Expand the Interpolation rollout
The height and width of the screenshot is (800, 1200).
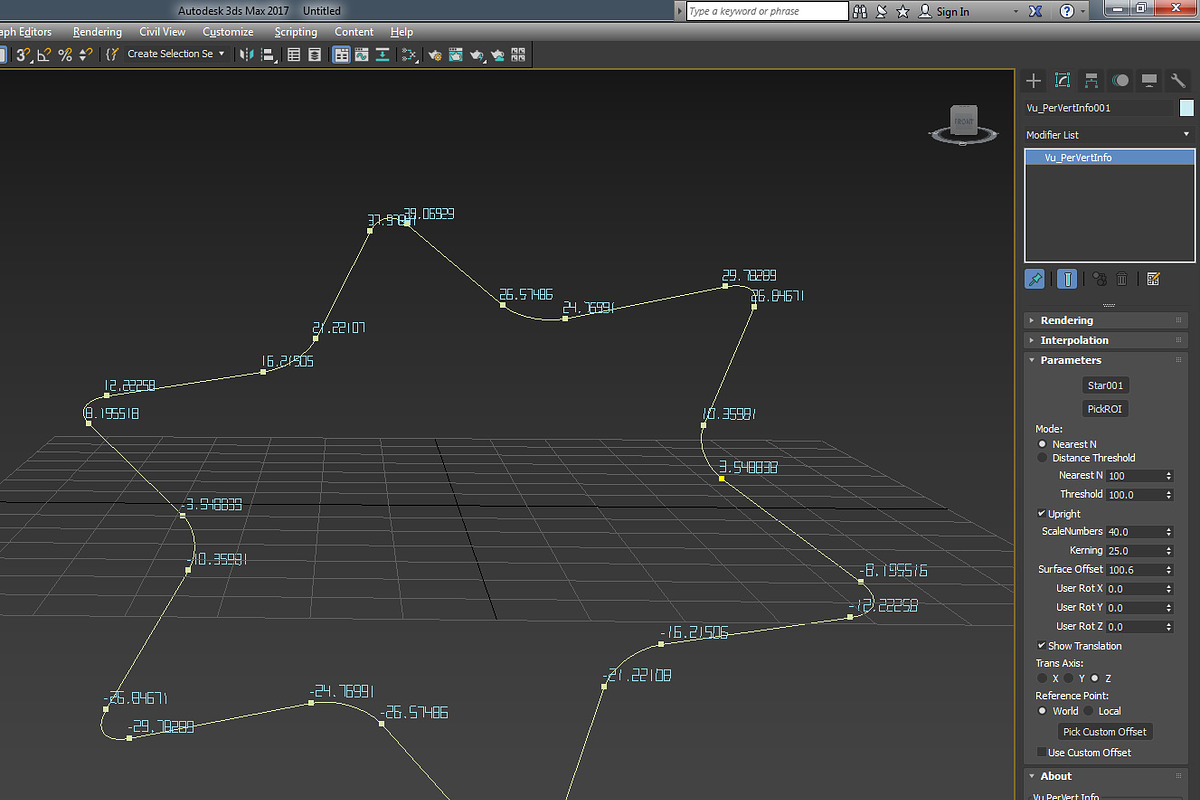point(1106,340)
